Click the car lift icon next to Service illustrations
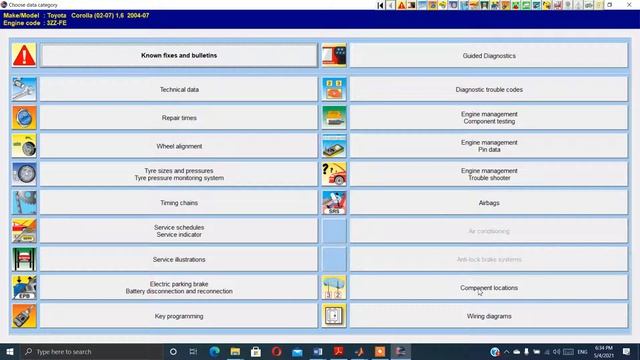Image resolution: width=640 pixels, height=360 pixels. 24,259
